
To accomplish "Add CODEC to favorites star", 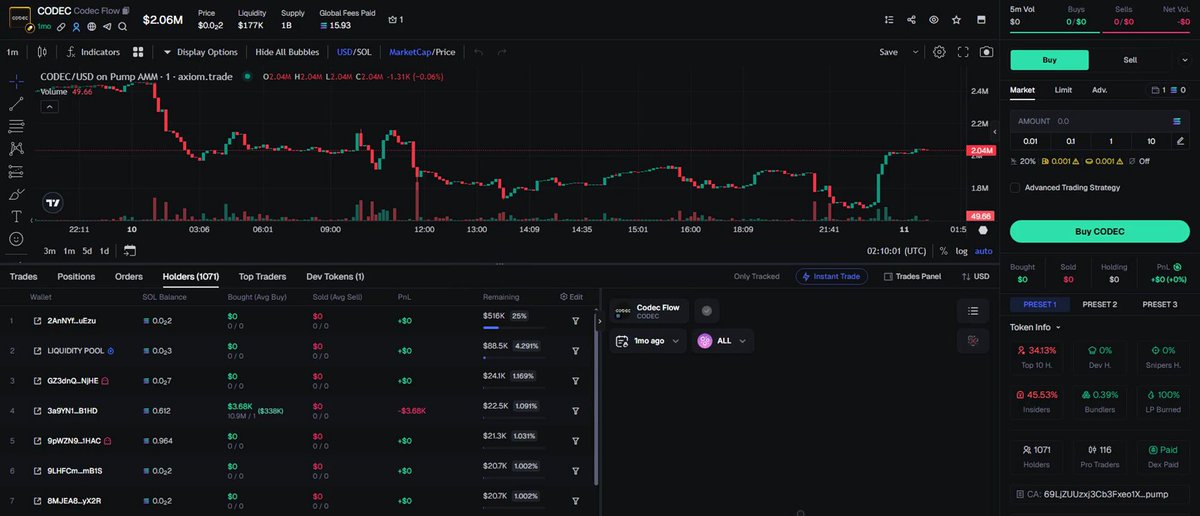I will [957, 19].
